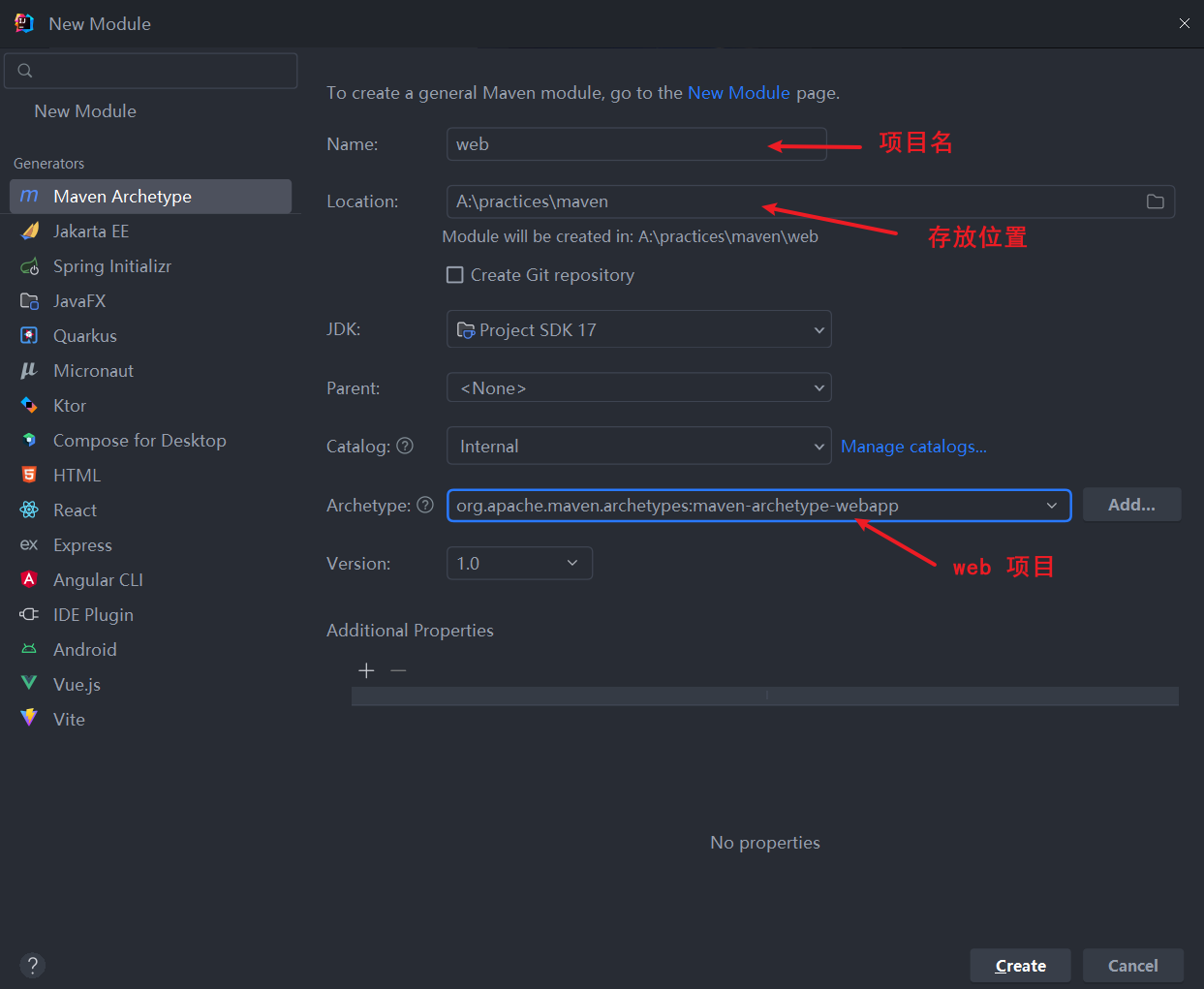Close the New Module dialog
1204x989 pixels.
coord(1185,23)
